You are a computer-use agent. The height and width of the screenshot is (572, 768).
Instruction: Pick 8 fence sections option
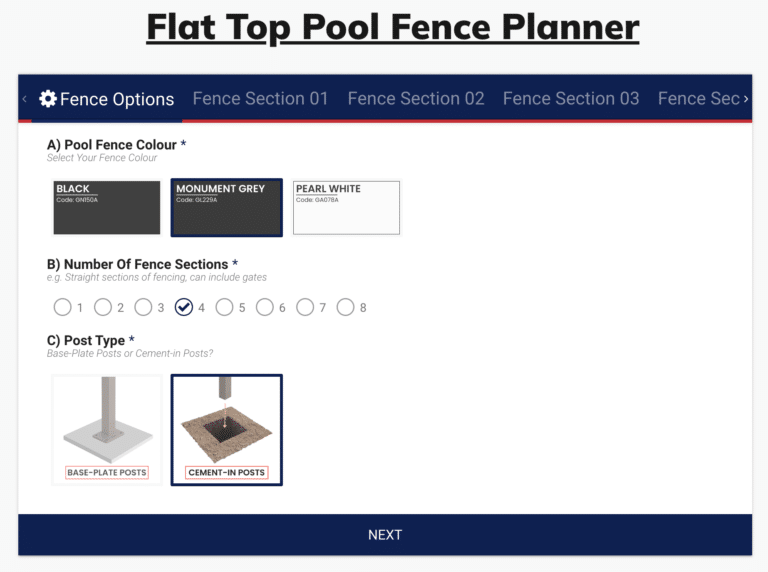tap(345, 308)
